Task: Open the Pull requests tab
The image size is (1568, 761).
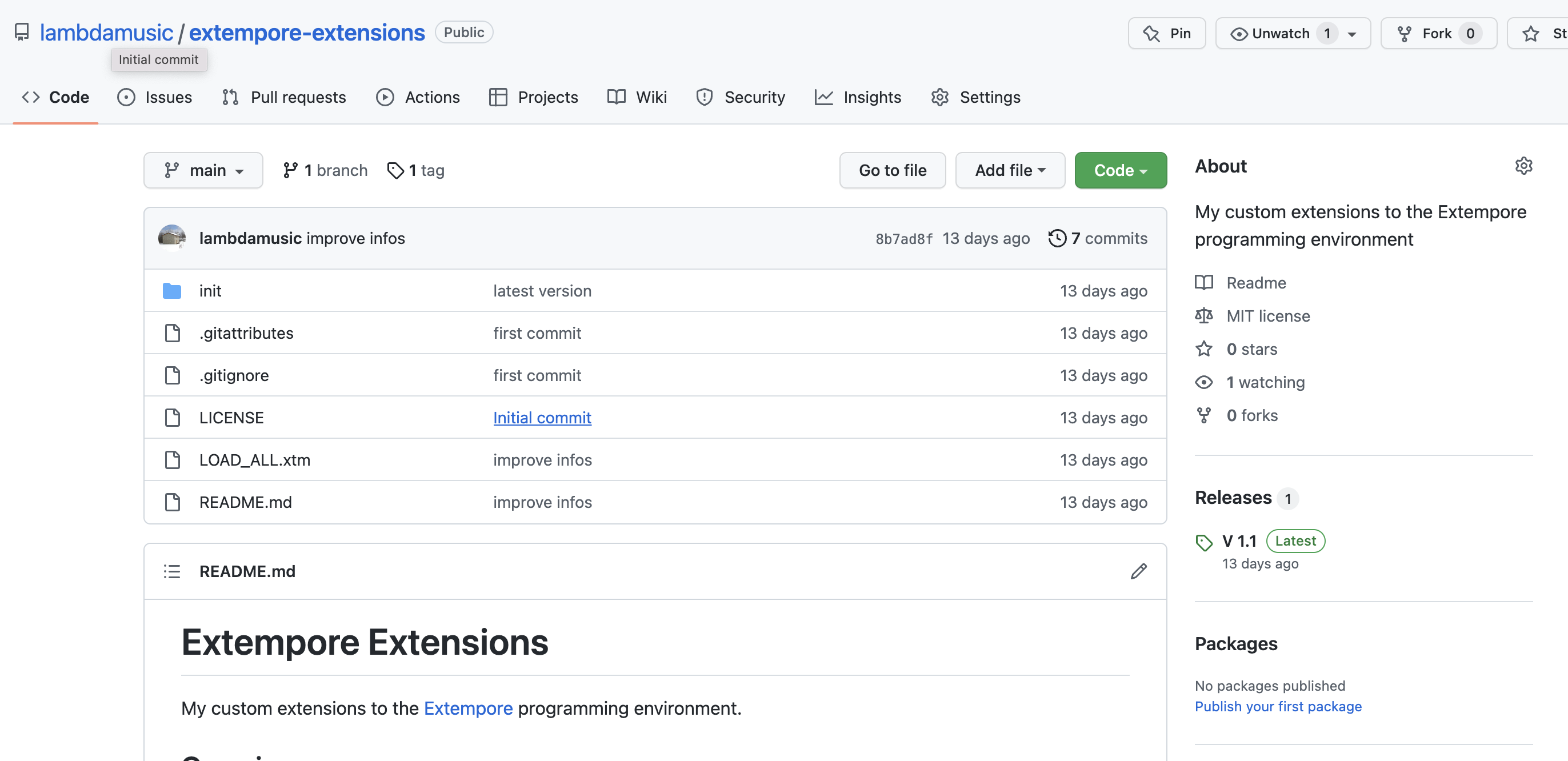Action: coord(284,97)
